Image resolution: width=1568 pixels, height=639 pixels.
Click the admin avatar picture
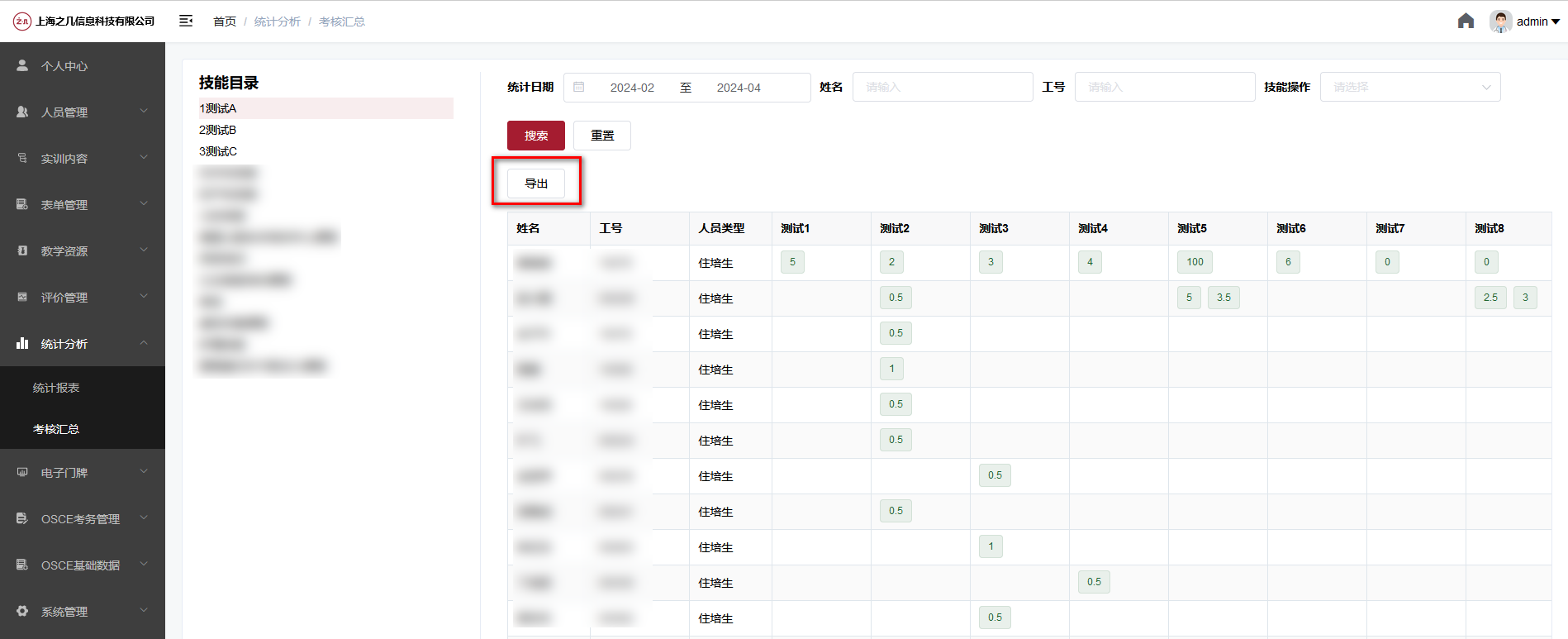tap(1500, 21)
